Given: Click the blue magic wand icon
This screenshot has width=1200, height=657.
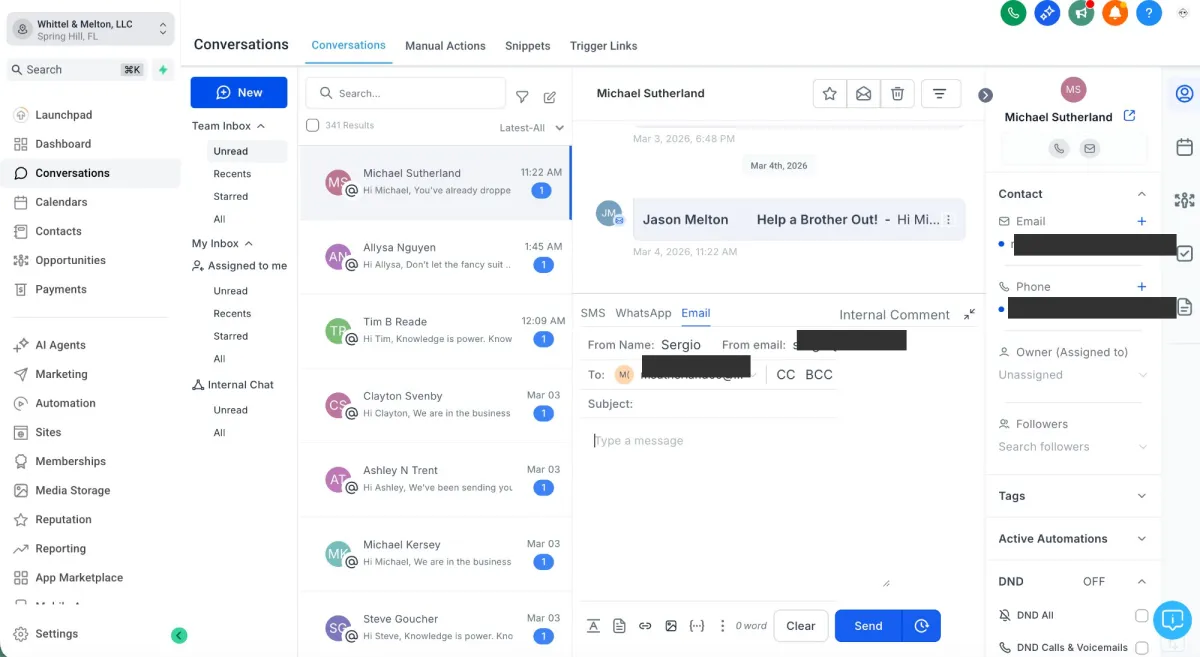Looking at the screenshot, I should coord(1047,13).
